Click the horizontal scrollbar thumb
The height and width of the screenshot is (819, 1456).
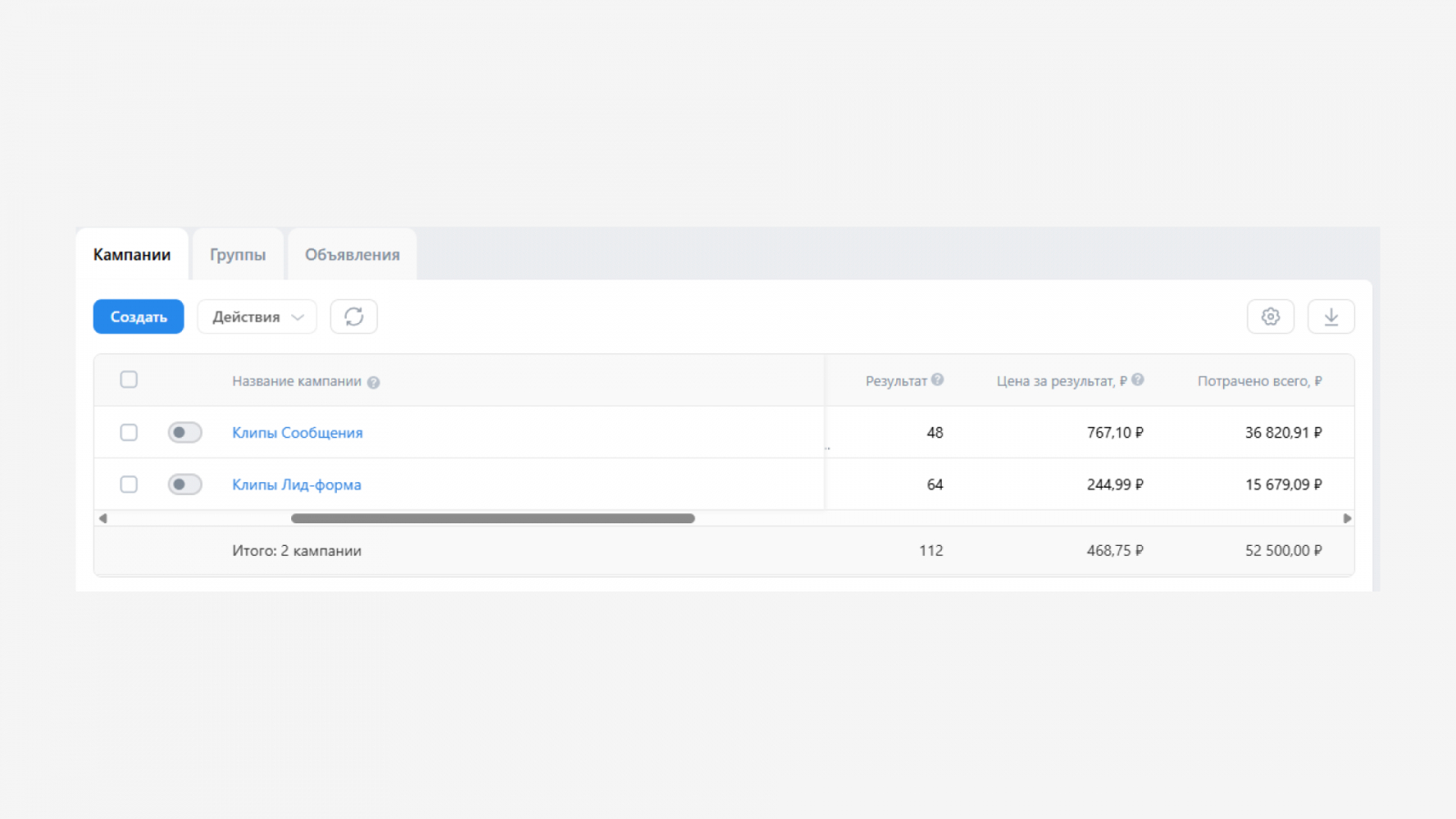(492, 519)
